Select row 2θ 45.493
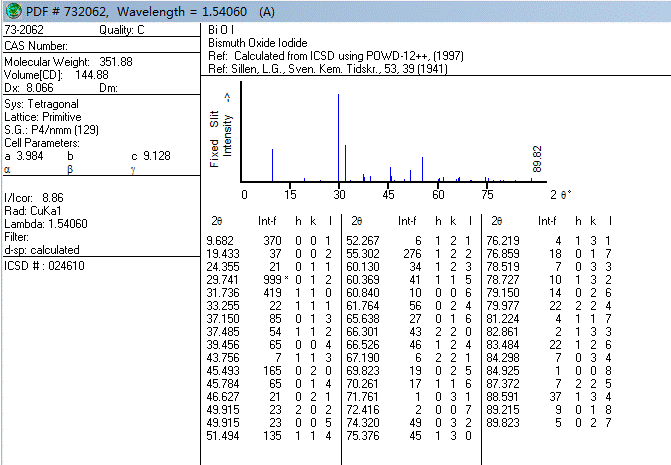Screen dimensions: 671x465 click(269, 371)
